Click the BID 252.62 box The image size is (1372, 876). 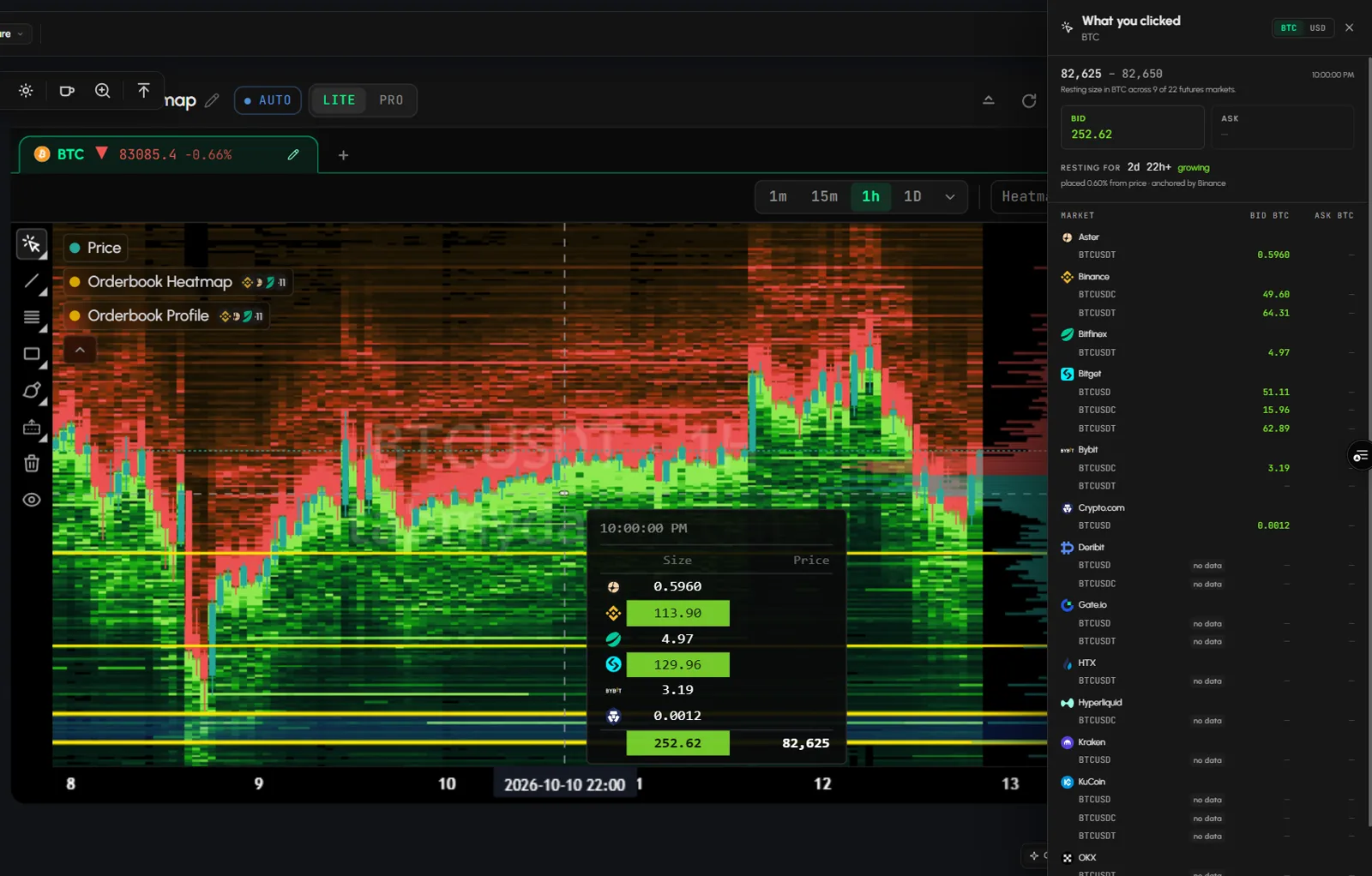coord(1132,127)
